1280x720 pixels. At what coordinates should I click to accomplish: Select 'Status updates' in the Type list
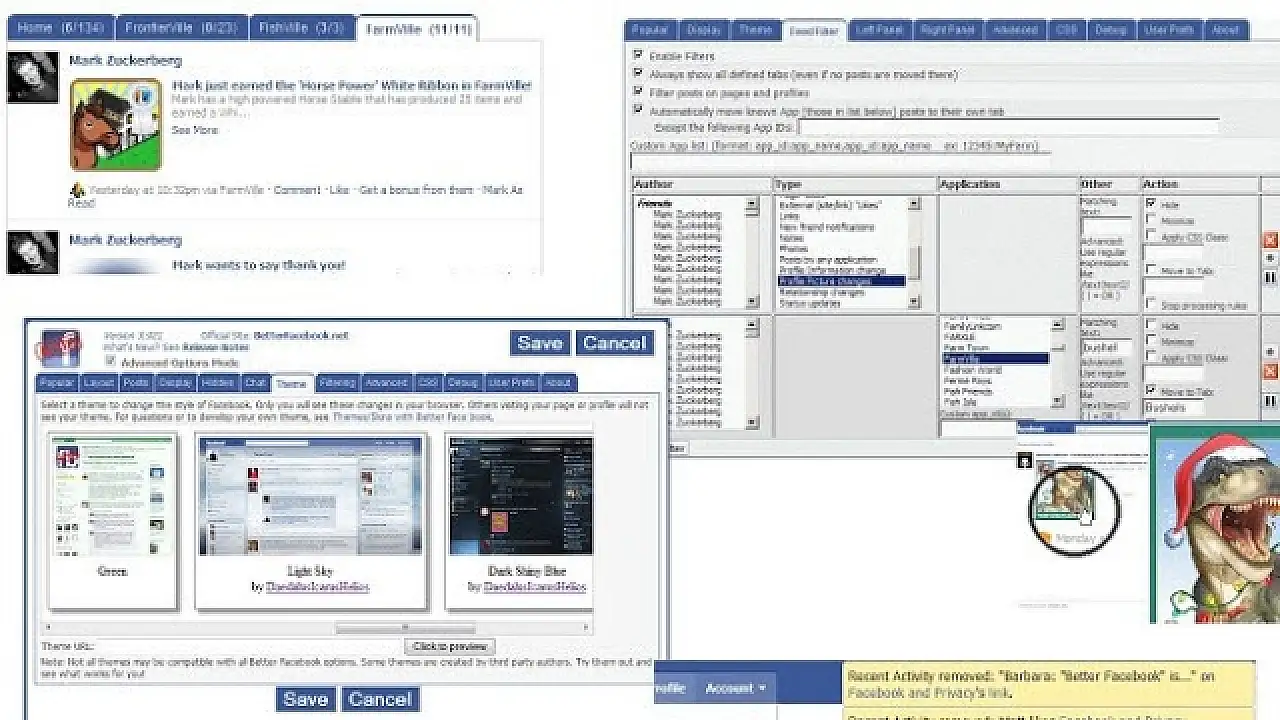(x=841, y=303)
